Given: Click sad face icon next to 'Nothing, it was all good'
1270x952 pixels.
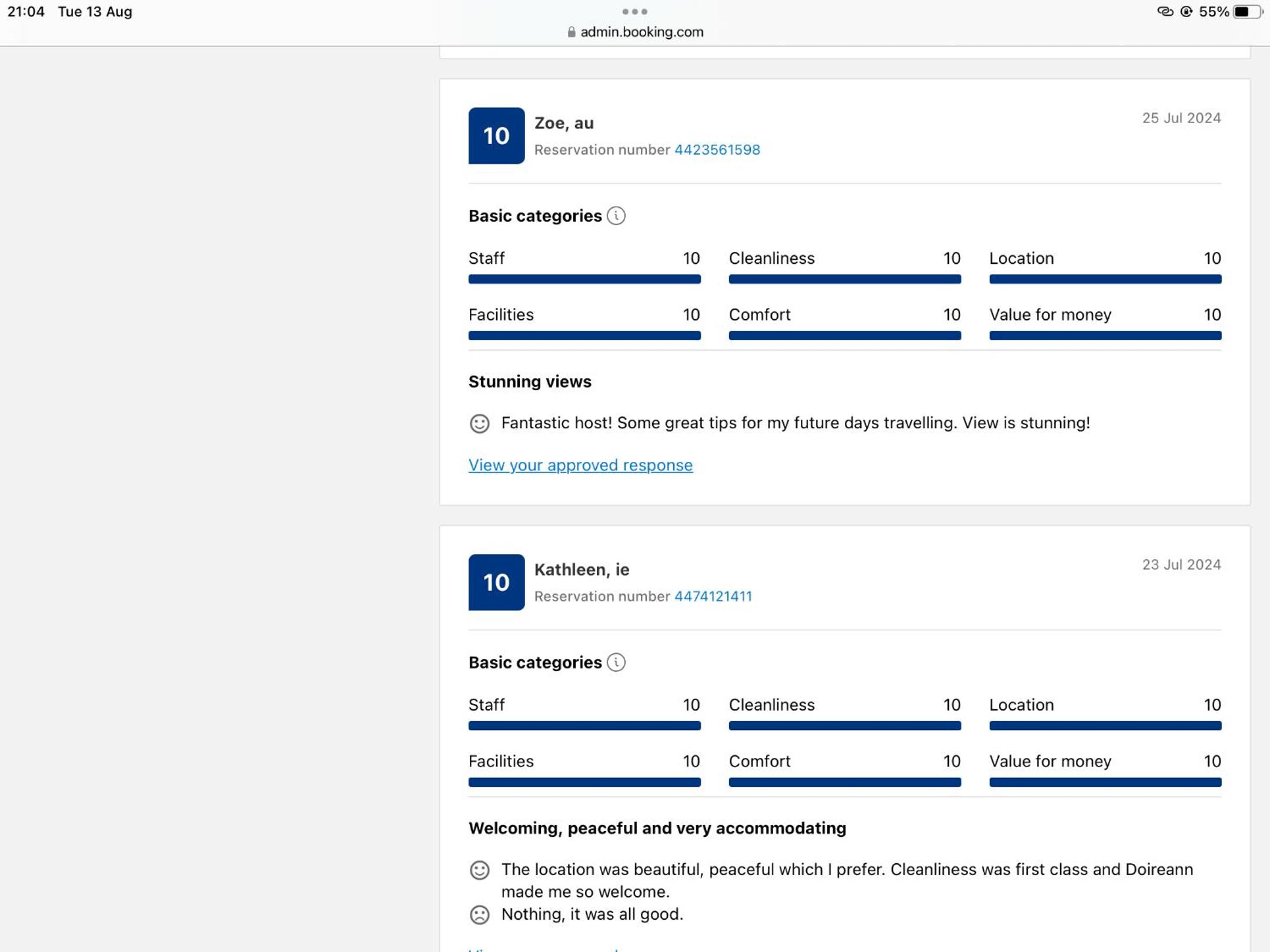Looking at the screenshot, I should coord(479,914).
